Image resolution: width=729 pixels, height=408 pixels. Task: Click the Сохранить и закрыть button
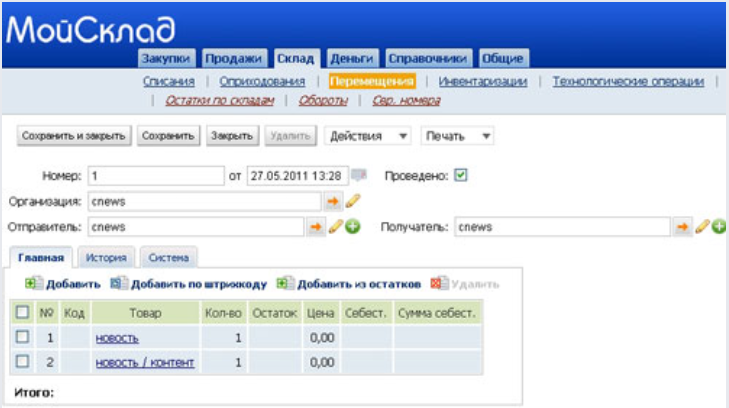pos(74,136)
